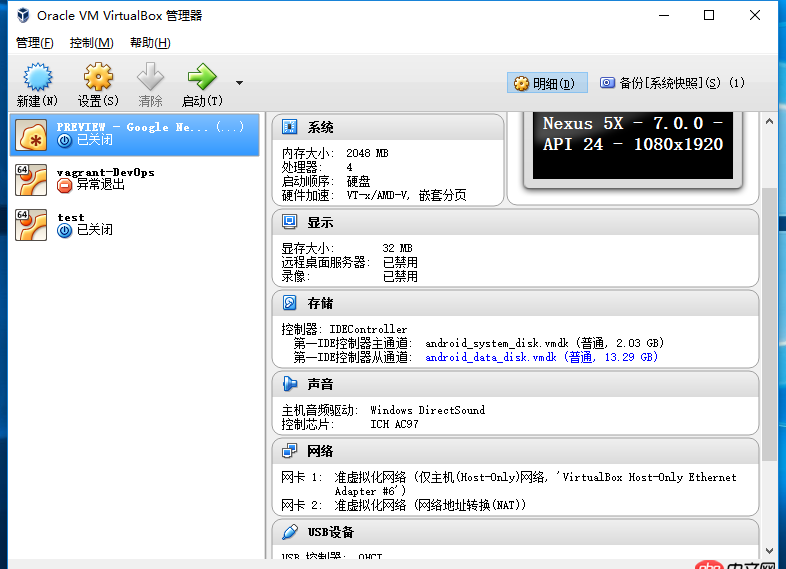This screenshot has width=786, height=569.
Task: Open 设置 (Settings) gear icon
Action: [97, 78]
